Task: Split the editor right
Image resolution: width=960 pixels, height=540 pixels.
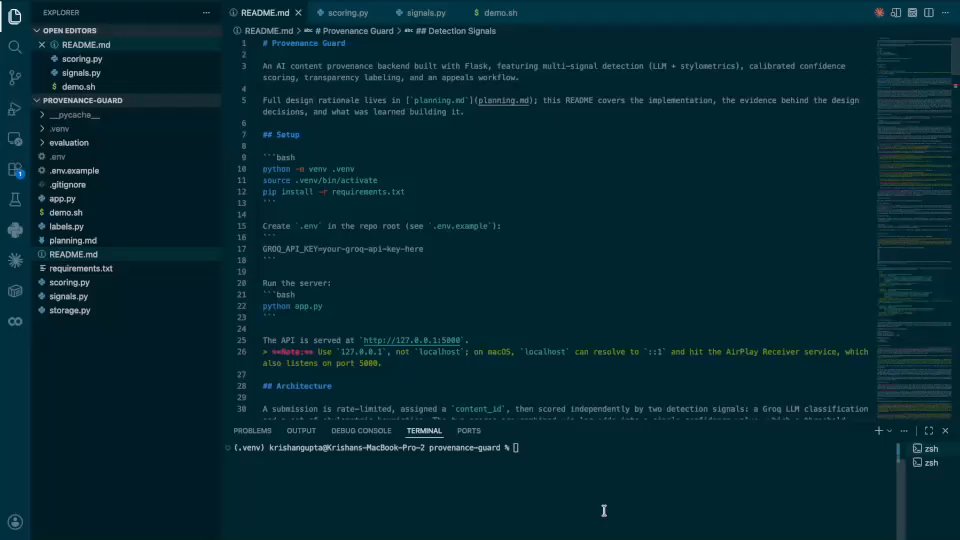Action: point(929,12)
